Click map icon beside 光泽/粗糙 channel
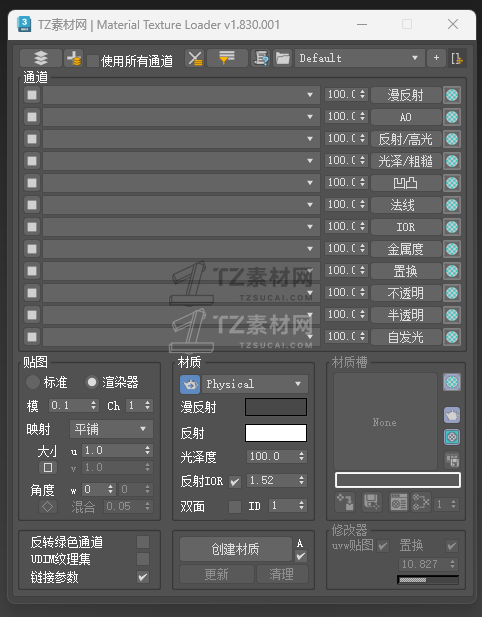 pos(452,161)
